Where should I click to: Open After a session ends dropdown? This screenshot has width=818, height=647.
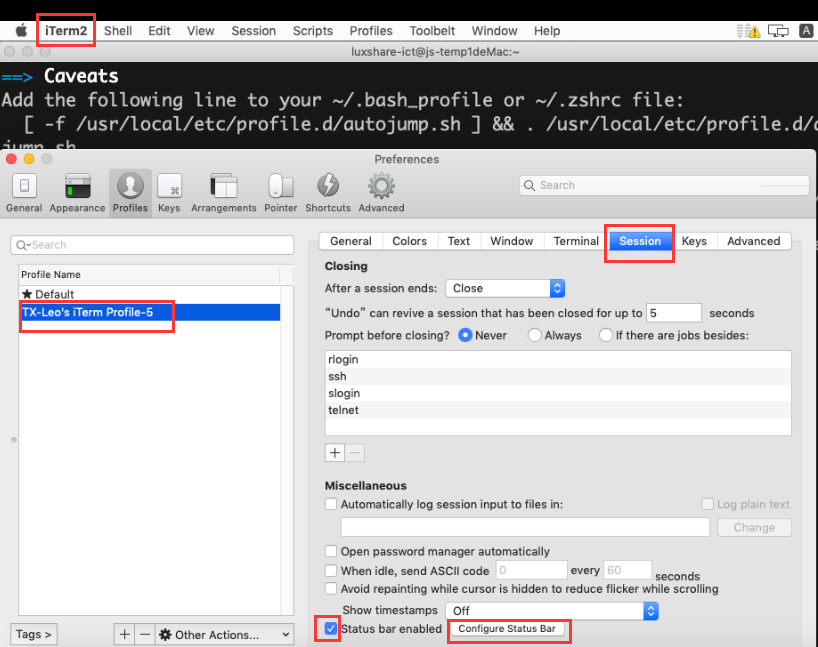click(505, 288)
